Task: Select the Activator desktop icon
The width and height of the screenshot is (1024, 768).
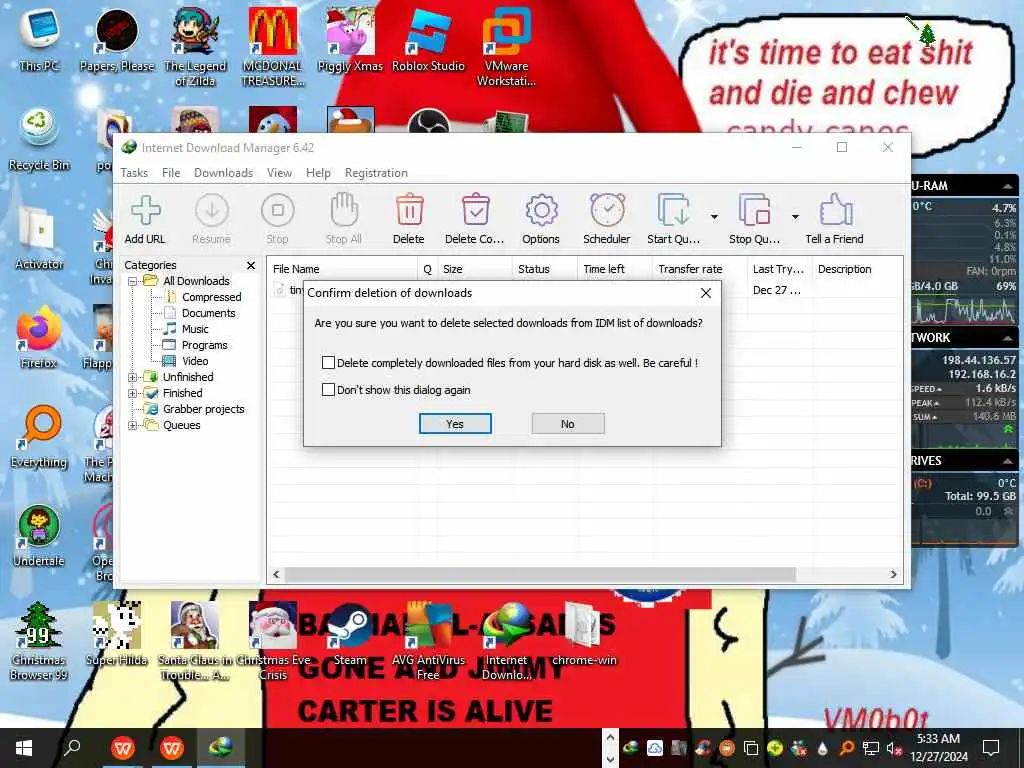Action: (39, 237)
